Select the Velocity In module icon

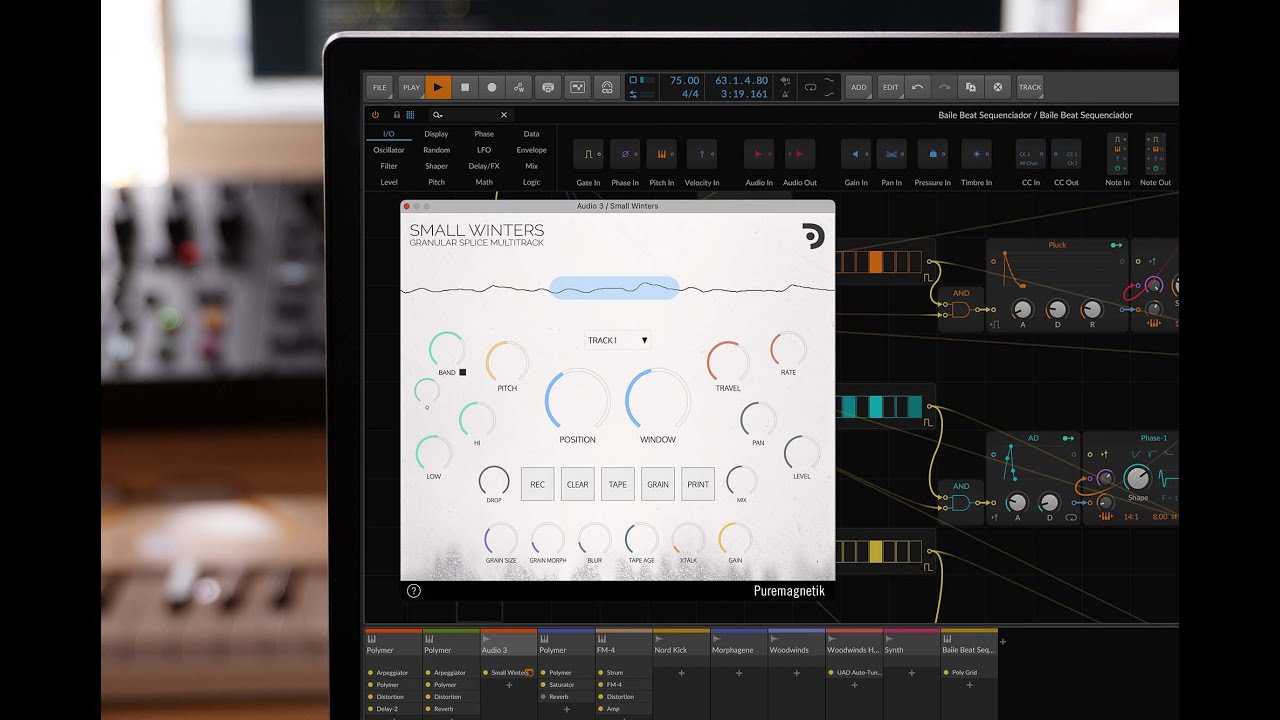(x=702, y=154)
